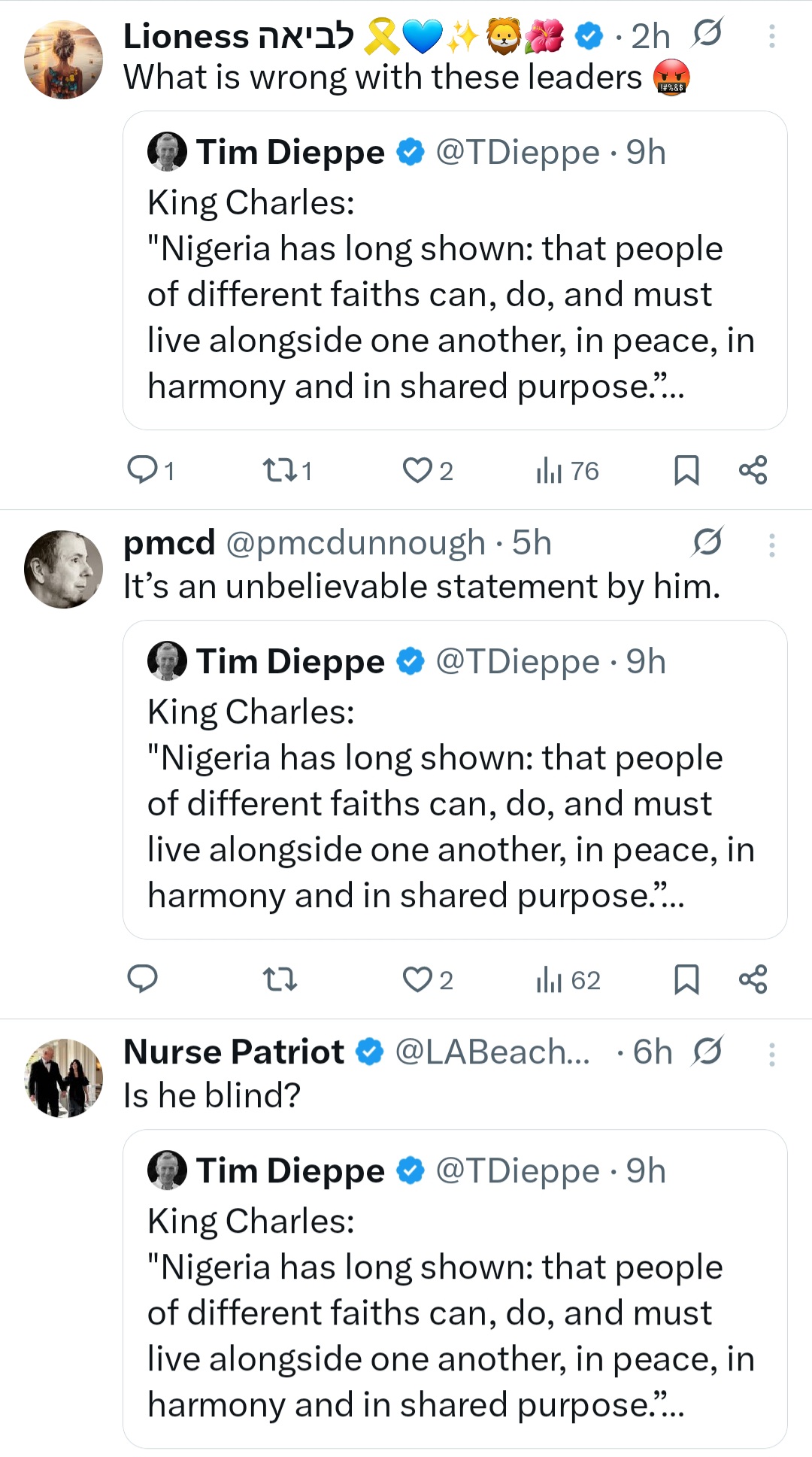Image resolution: width=812 pixels, height=1457 pixels.
Task: Reply to Lioness's post
Action: [142, 470]
